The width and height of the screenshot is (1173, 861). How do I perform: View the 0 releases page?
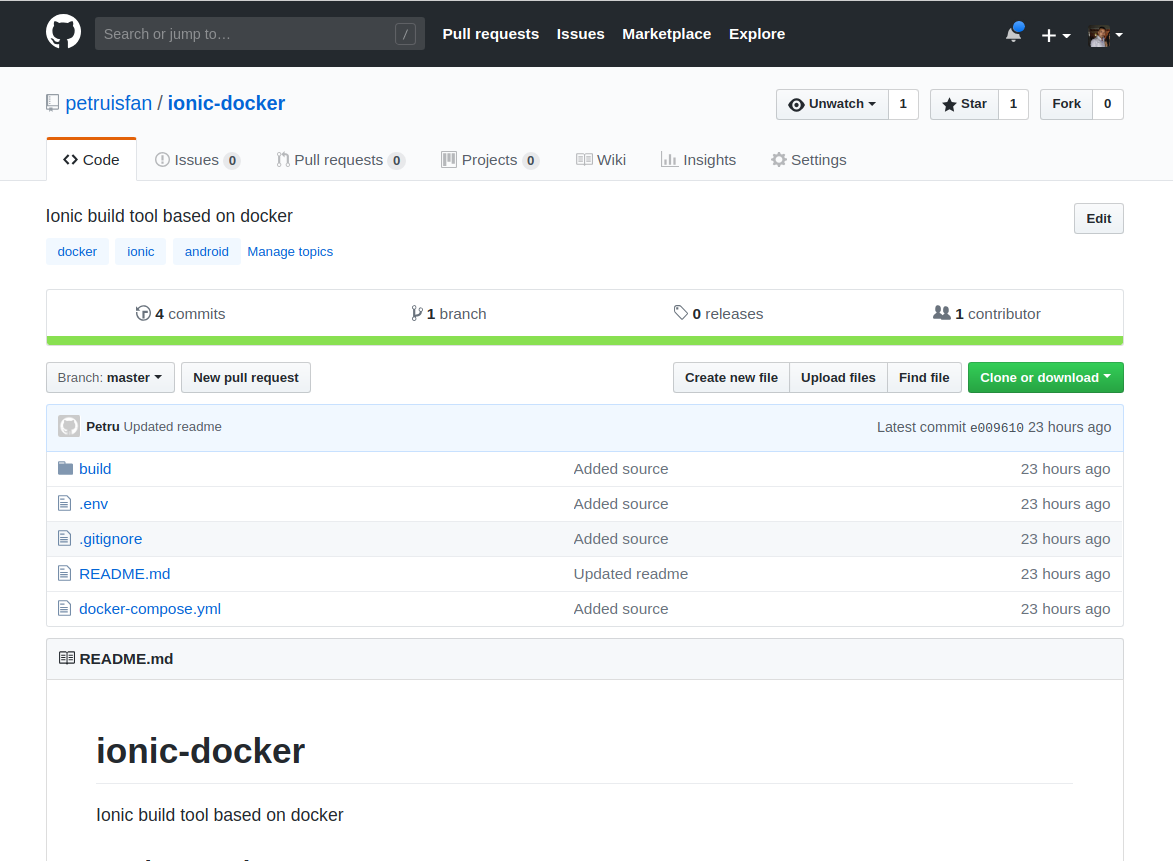click(x=718, y=313)
